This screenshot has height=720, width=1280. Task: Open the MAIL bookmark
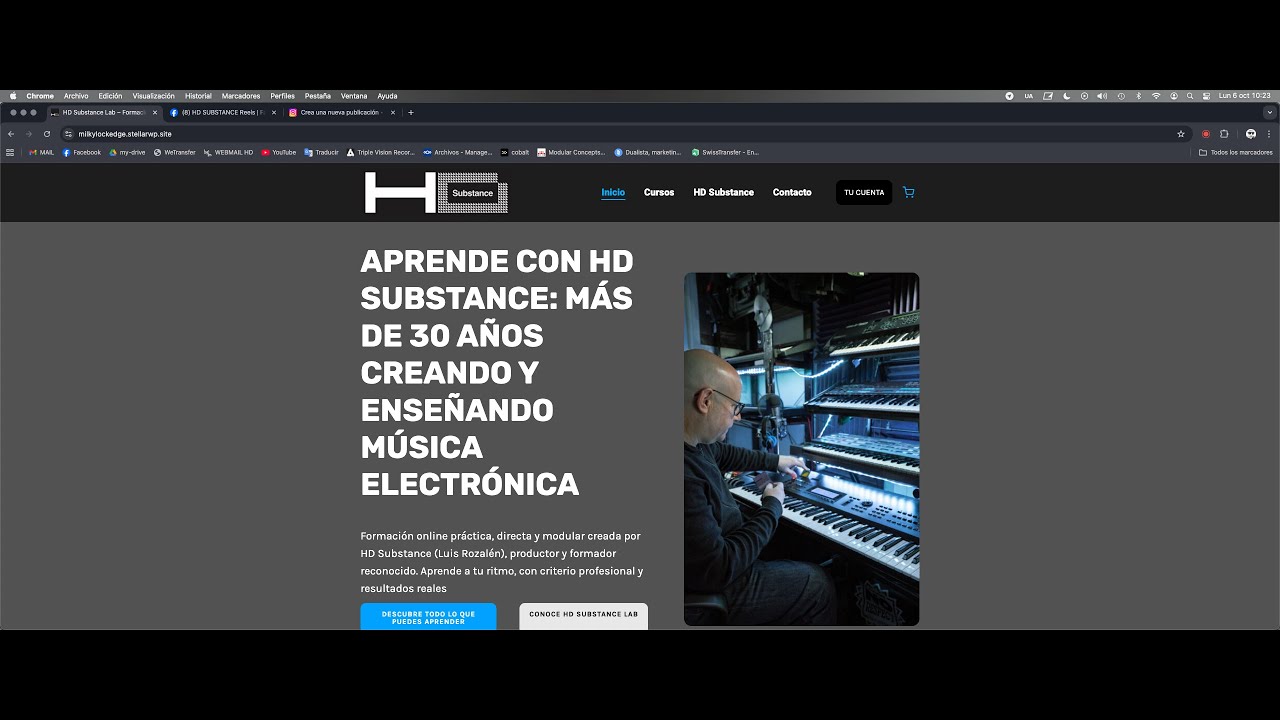(41, 152)
